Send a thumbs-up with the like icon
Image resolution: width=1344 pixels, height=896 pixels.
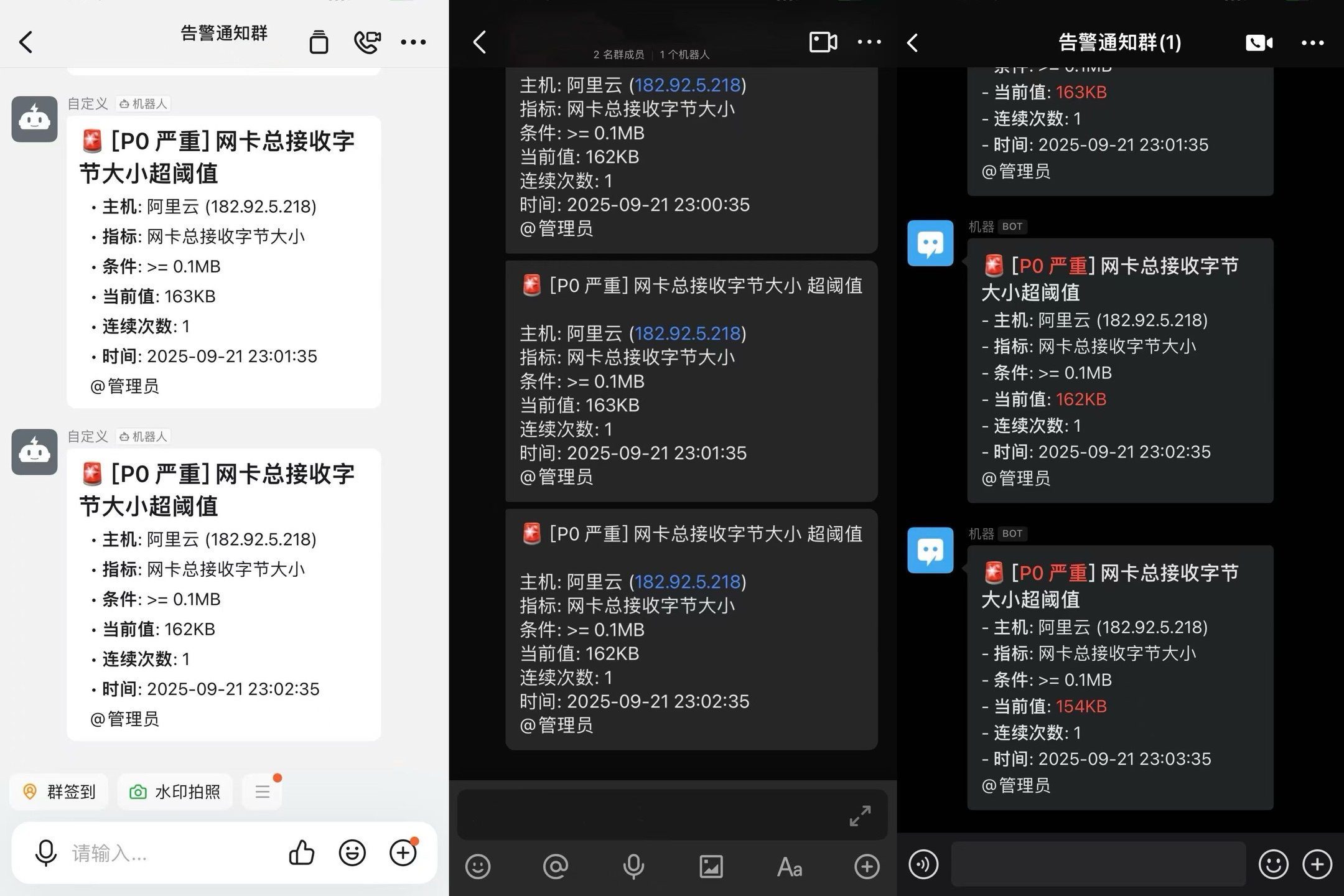pyautogui.click(x=302, y=853)
